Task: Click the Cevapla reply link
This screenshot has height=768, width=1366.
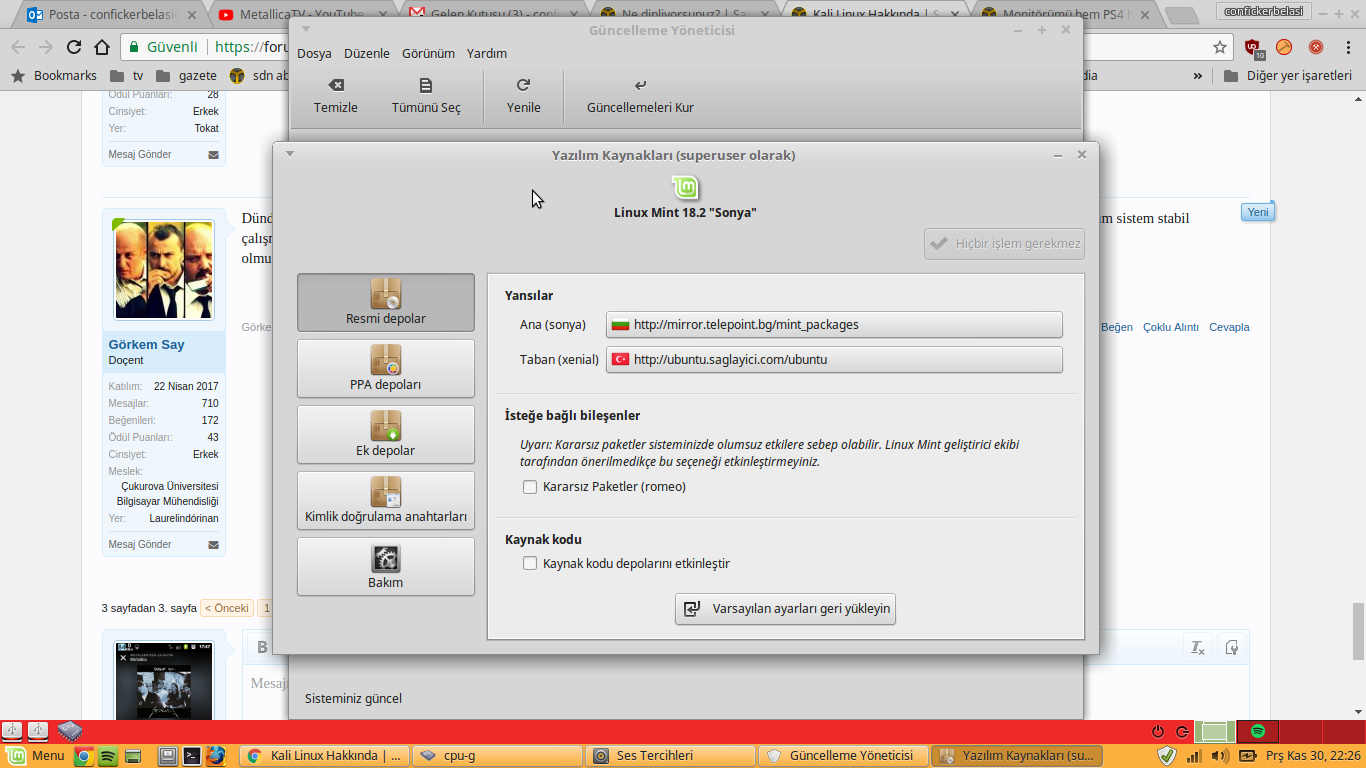Action: click(1229, 327)
